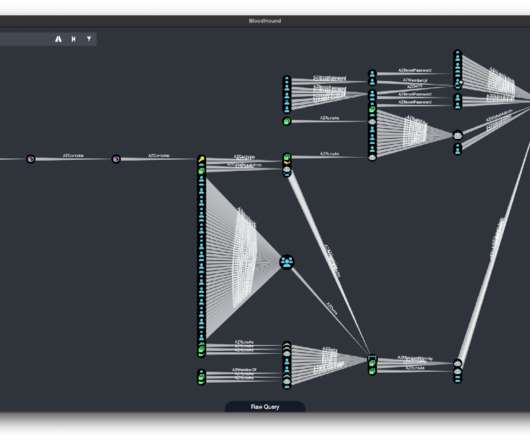
Task: Open the filter funnel icon in search bar
Action: [89, 39]
